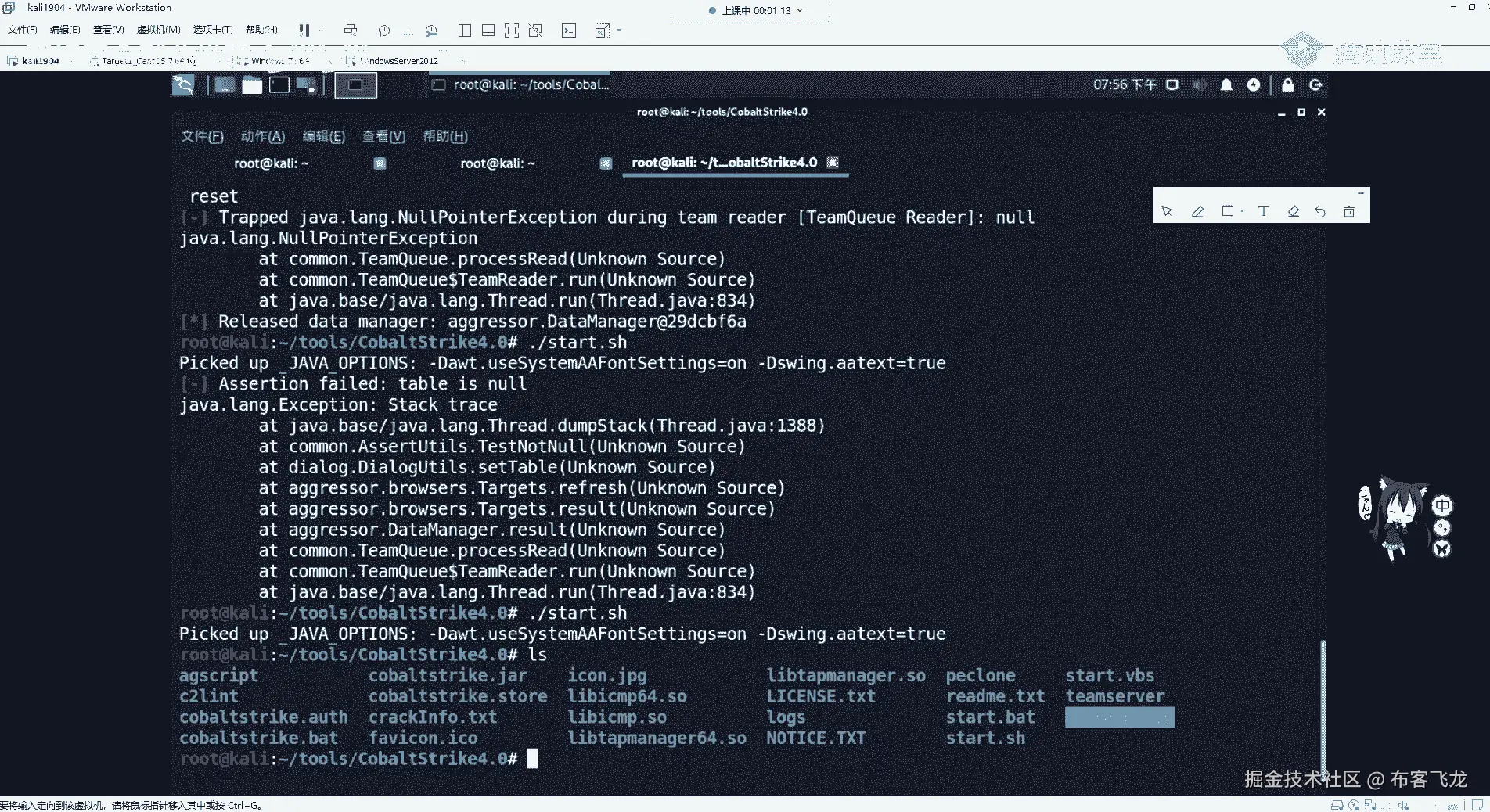Switch to the second root@kali: ~ terminal tab
1490x812 pixels.
(498, 163)
